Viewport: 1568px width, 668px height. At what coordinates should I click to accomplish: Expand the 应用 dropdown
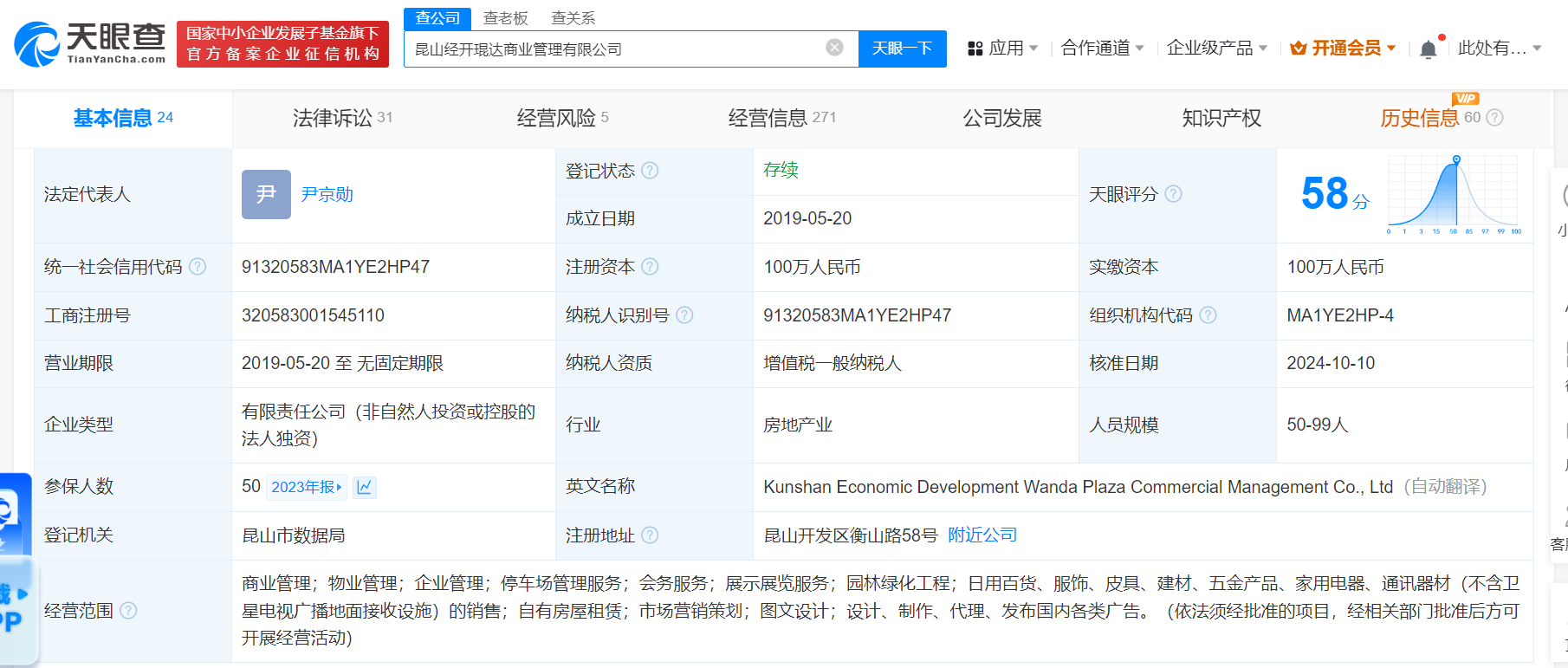[x=1033, y=49]
